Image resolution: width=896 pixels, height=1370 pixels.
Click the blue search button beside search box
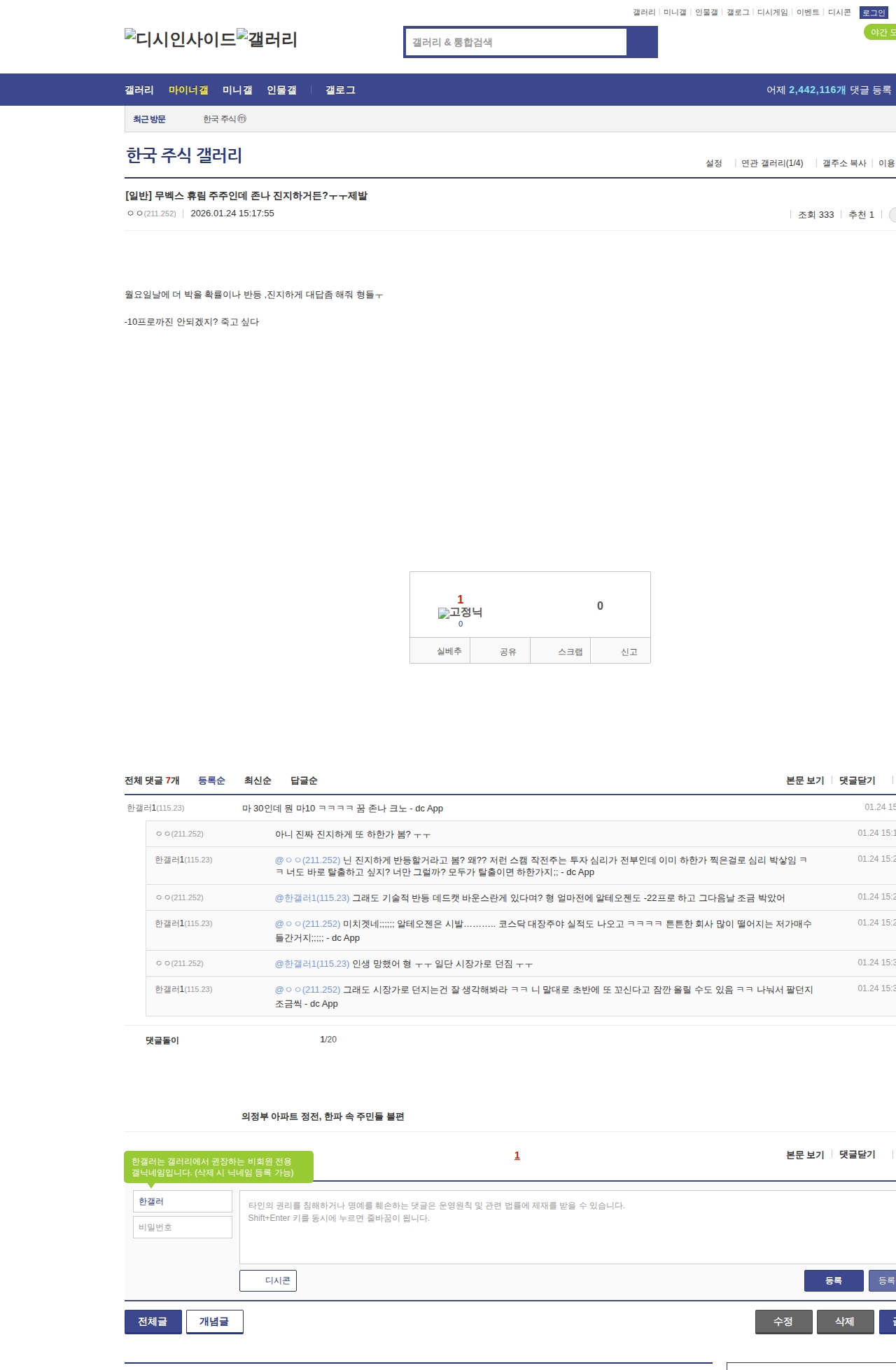[x=642, y=42]
